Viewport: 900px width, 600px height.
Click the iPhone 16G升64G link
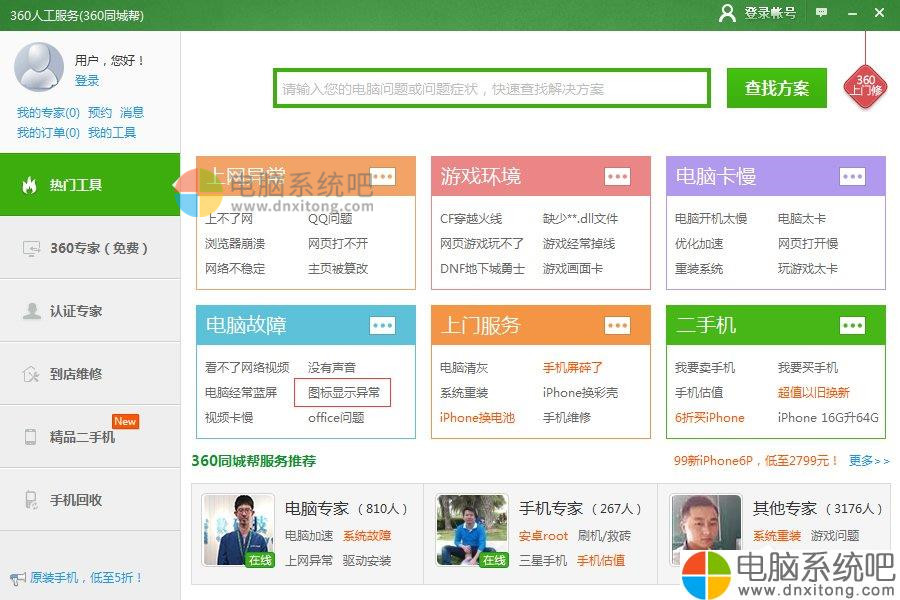tap(828, 417)
